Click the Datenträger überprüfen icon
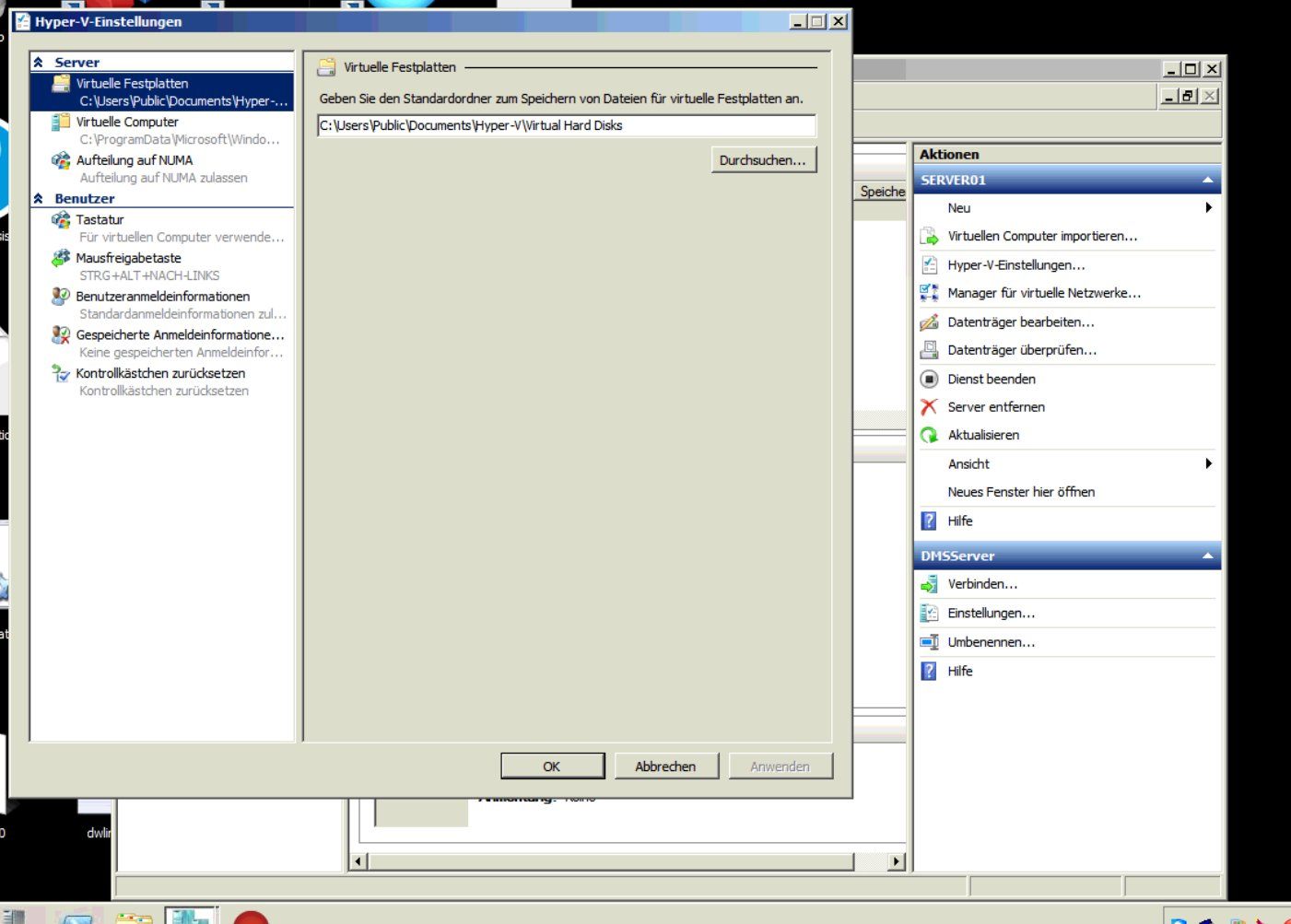The height and width of the screenshot is (924, 1291). pos(929,350)
